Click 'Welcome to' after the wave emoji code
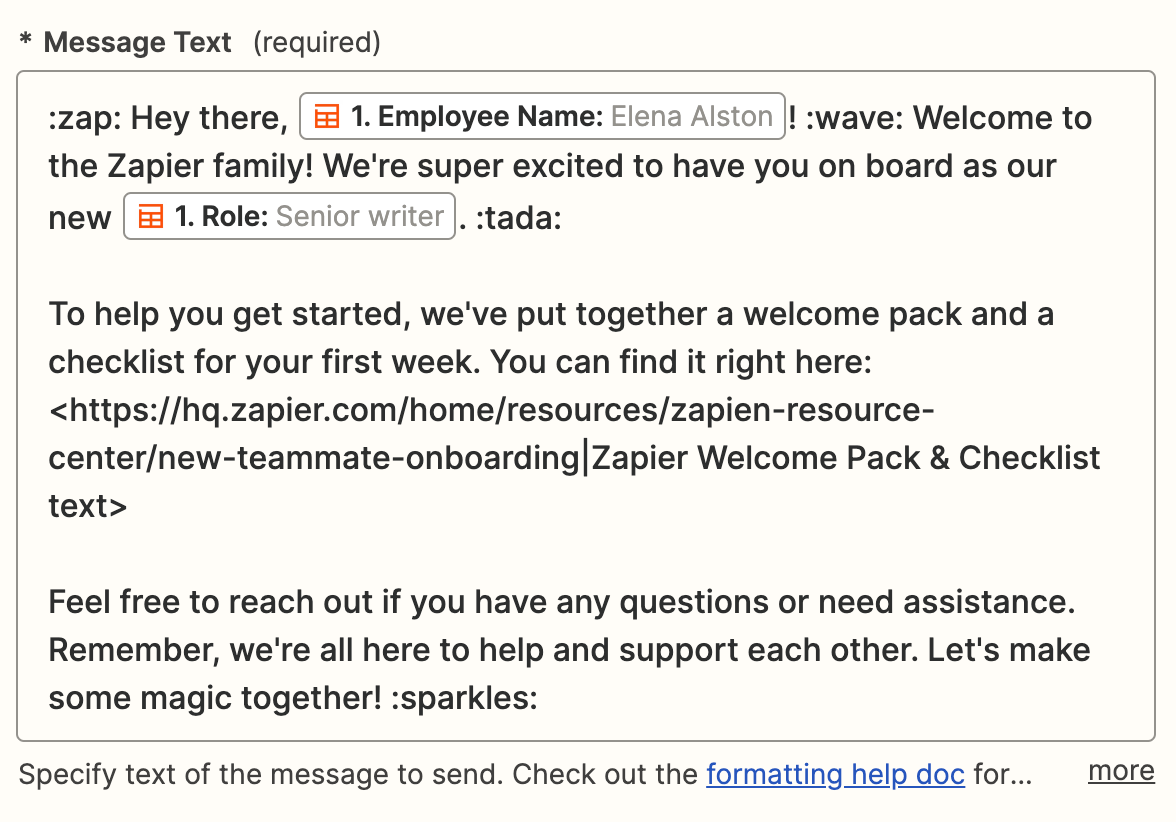Viewport: 1176px width, 822px height. click(x=1002, y=118)
